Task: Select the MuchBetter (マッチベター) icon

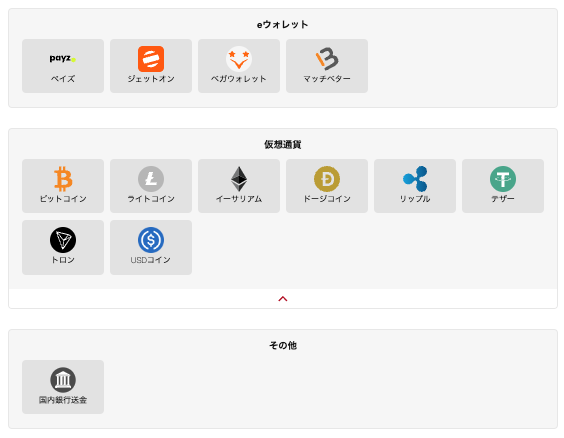Action: point(327,59)
